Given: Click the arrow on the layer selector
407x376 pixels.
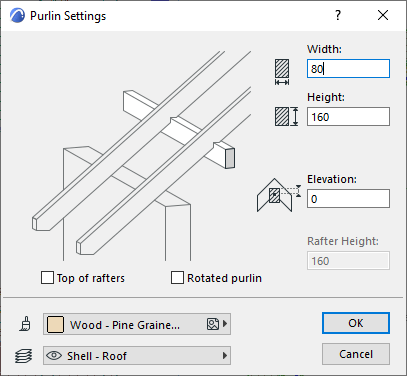Looking at the screenshot, I should pyautogui.click(x=225, y=356).
